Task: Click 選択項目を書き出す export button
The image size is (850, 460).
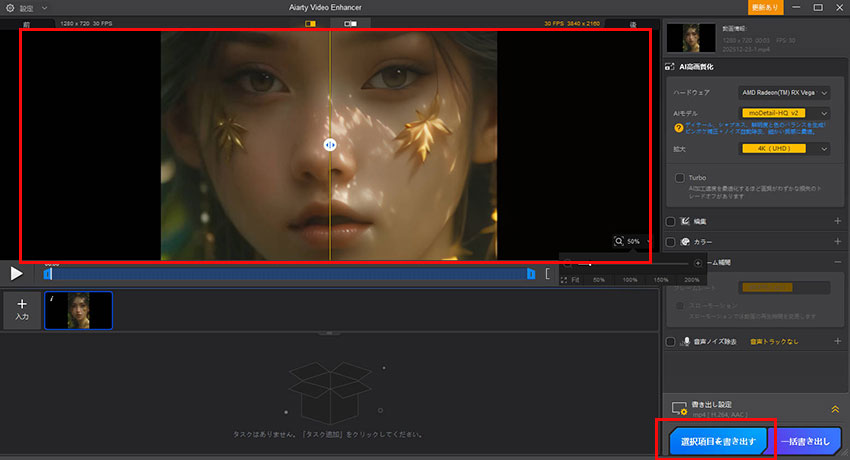Action: 717,441
